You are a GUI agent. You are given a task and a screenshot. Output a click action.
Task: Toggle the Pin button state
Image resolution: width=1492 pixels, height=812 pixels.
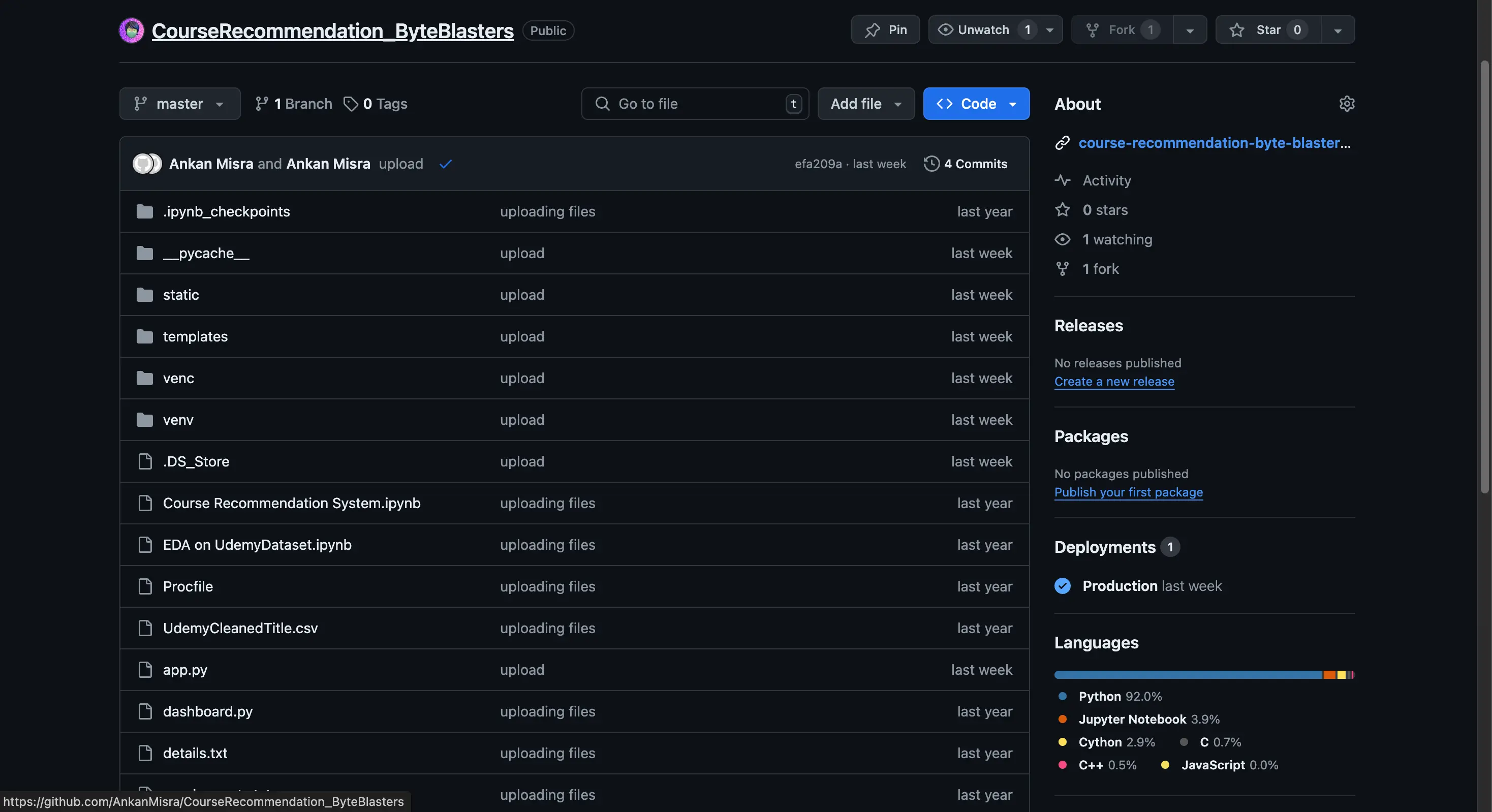(x=885, y=29)
